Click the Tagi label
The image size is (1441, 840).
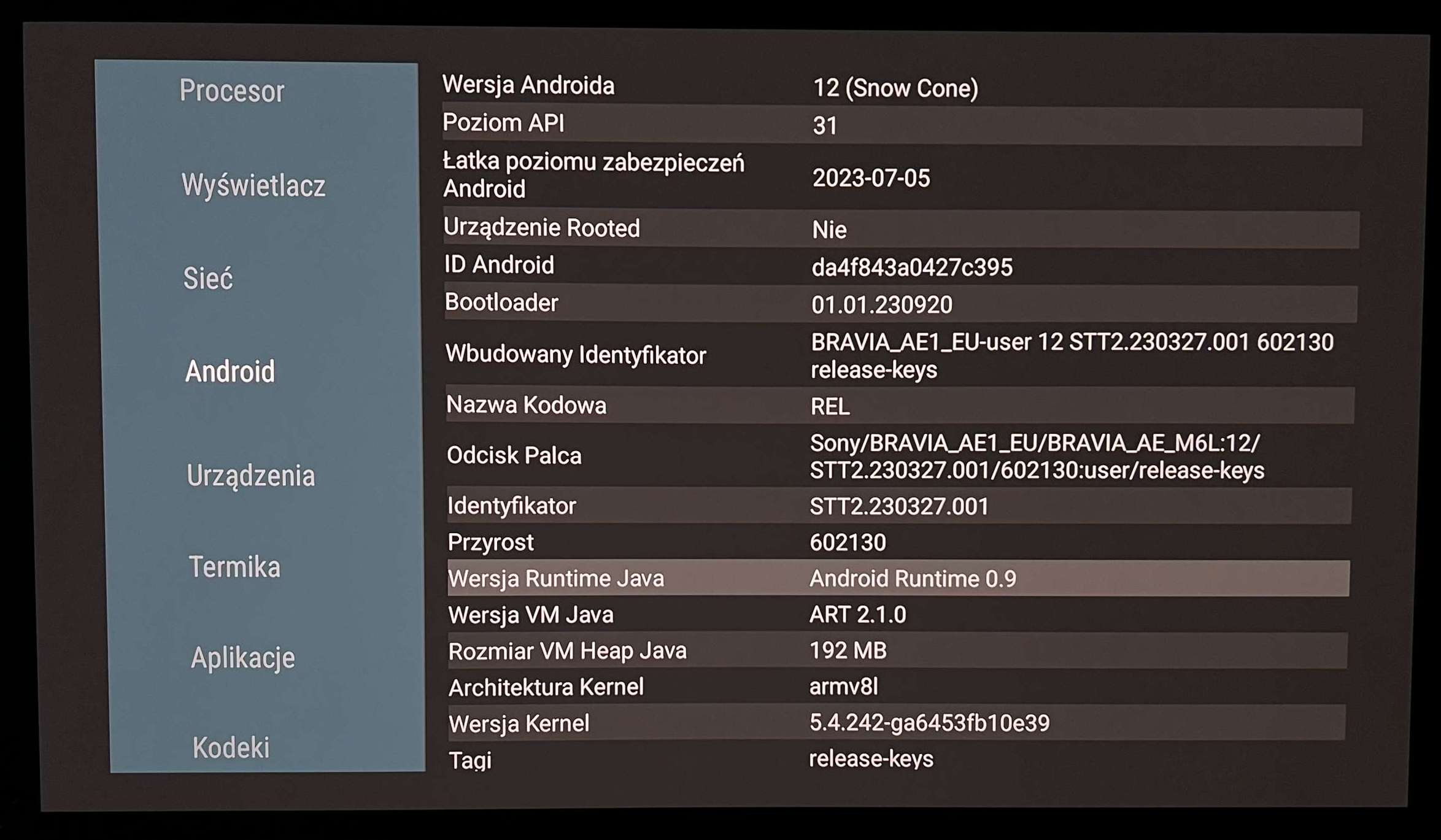tap(470, 761)
